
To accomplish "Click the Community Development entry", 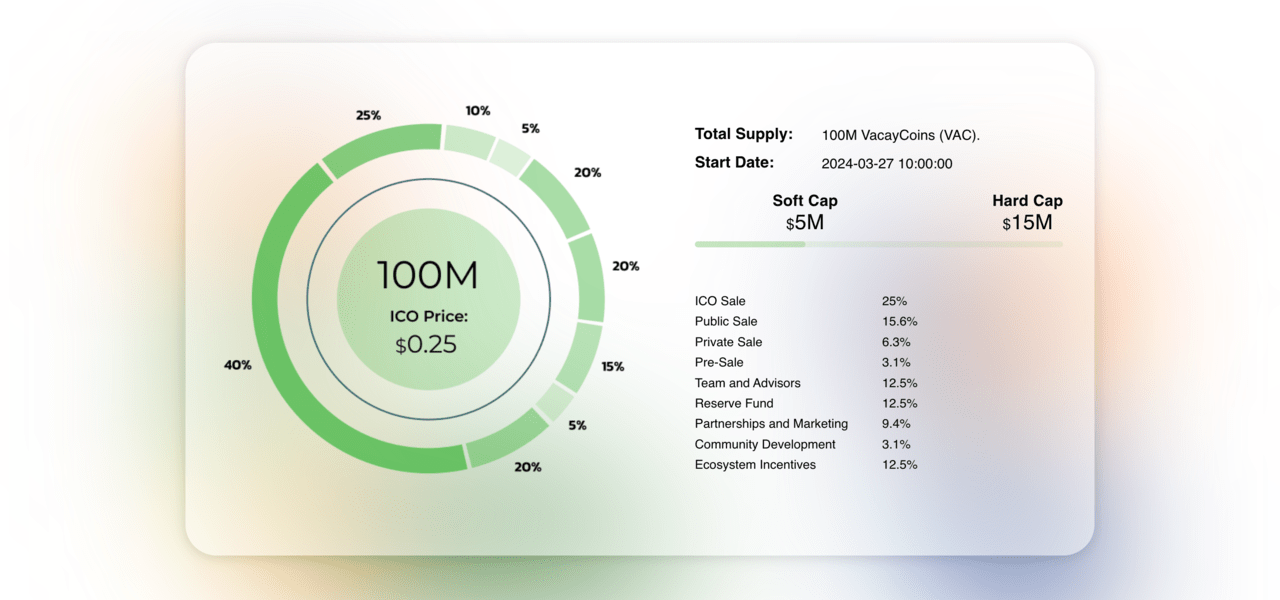I will pyautogui.click(x=765, y=444).
